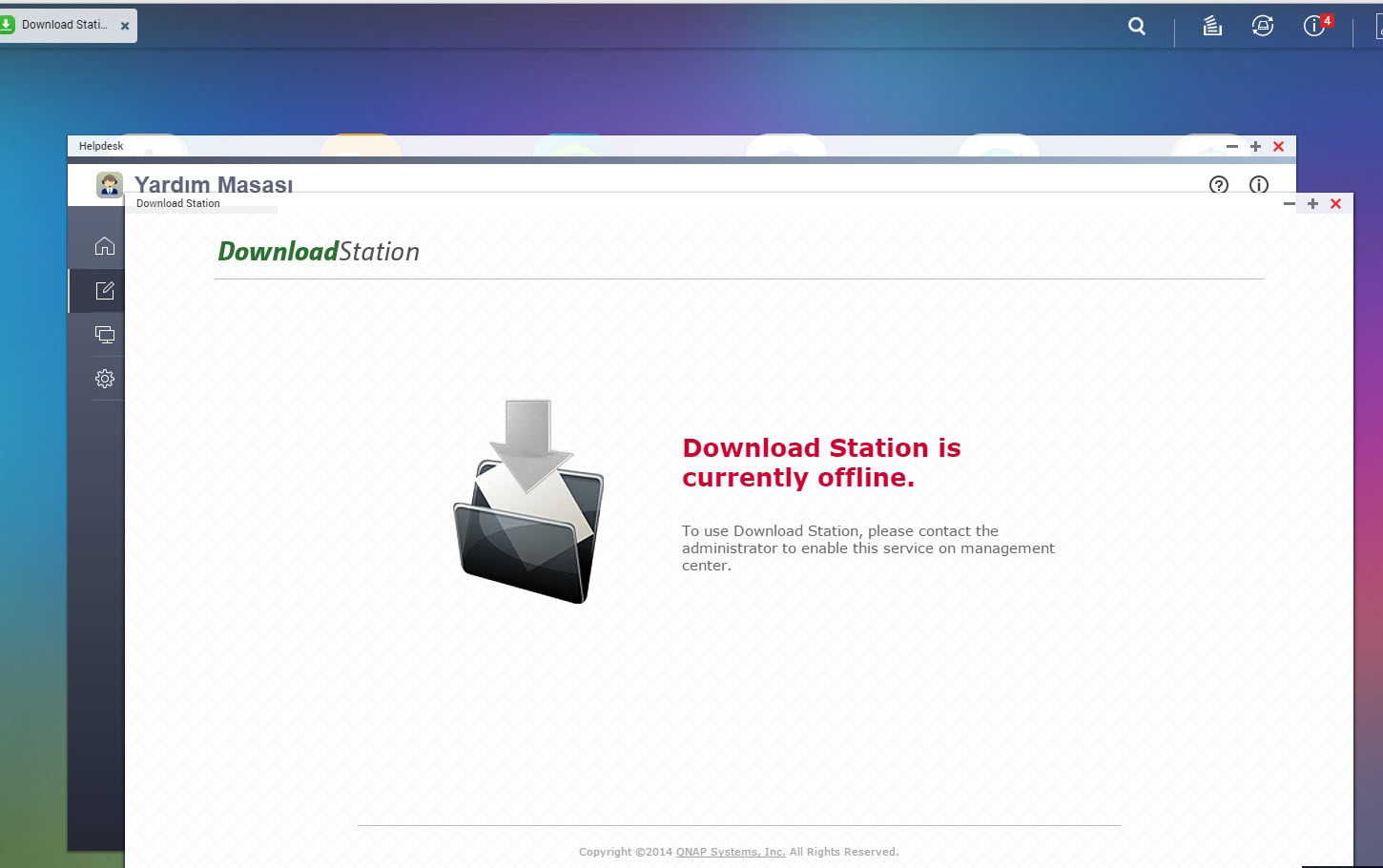Click the 'Download Station is currently offline.' message

coord(821,463)
